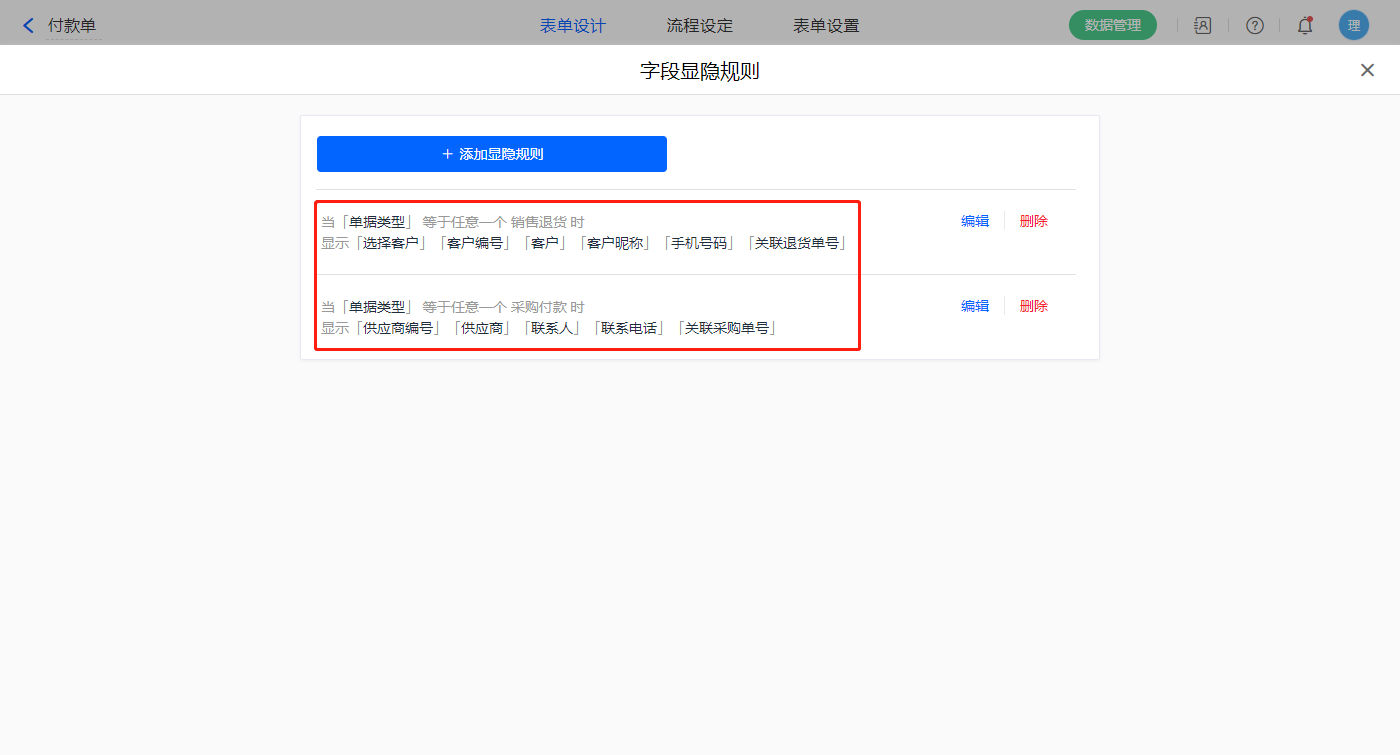Click the 选择客户 field tag
Image resolution: width=1400 pixels, height=755 pixels.
(391, 243)
